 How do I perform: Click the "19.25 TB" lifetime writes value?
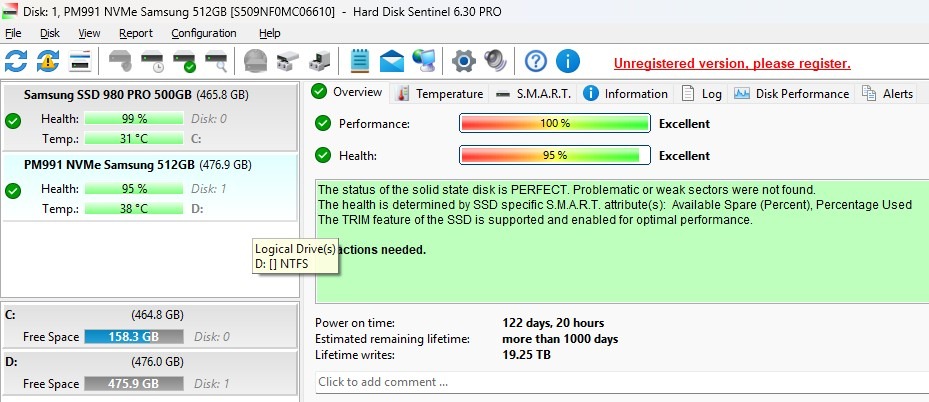click(x=526, y=355)
